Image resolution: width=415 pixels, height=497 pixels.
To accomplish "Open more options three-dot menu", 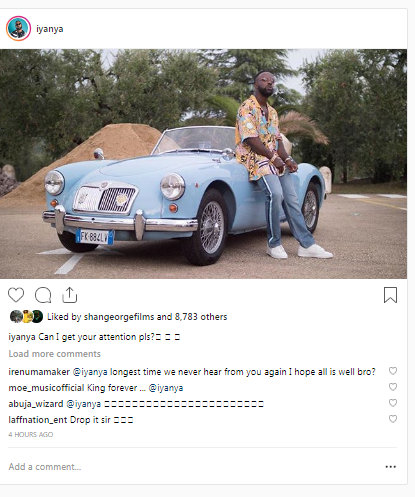I will point(390,467).
